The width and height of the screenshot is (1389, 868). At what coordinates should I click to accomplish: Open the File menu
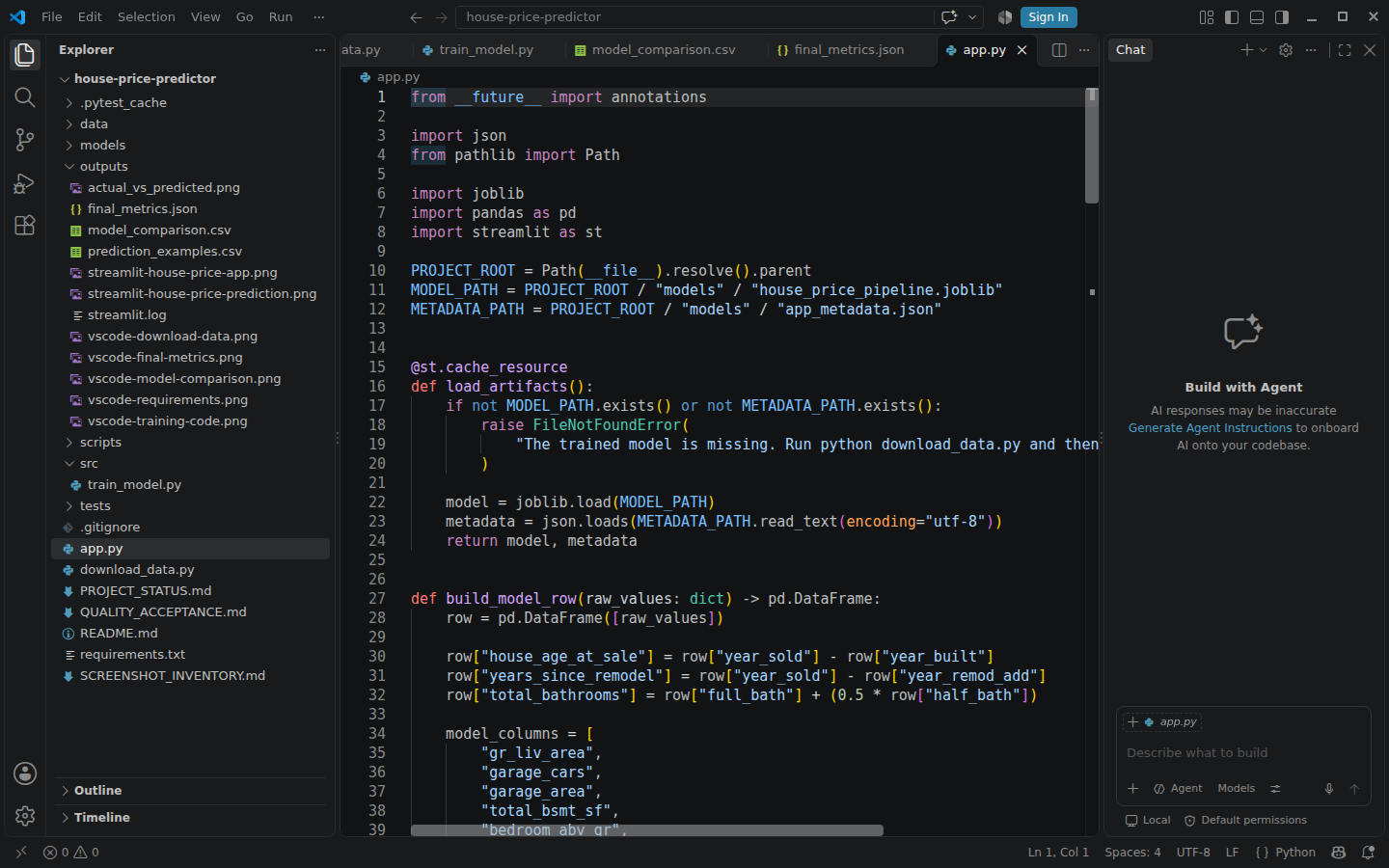point(52,17)
